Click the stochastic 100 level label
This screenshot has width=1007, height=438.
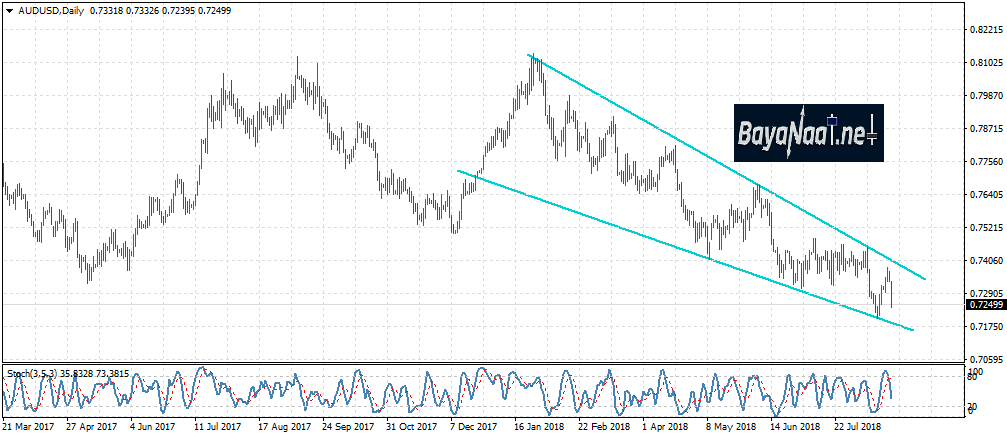(976, 372)
